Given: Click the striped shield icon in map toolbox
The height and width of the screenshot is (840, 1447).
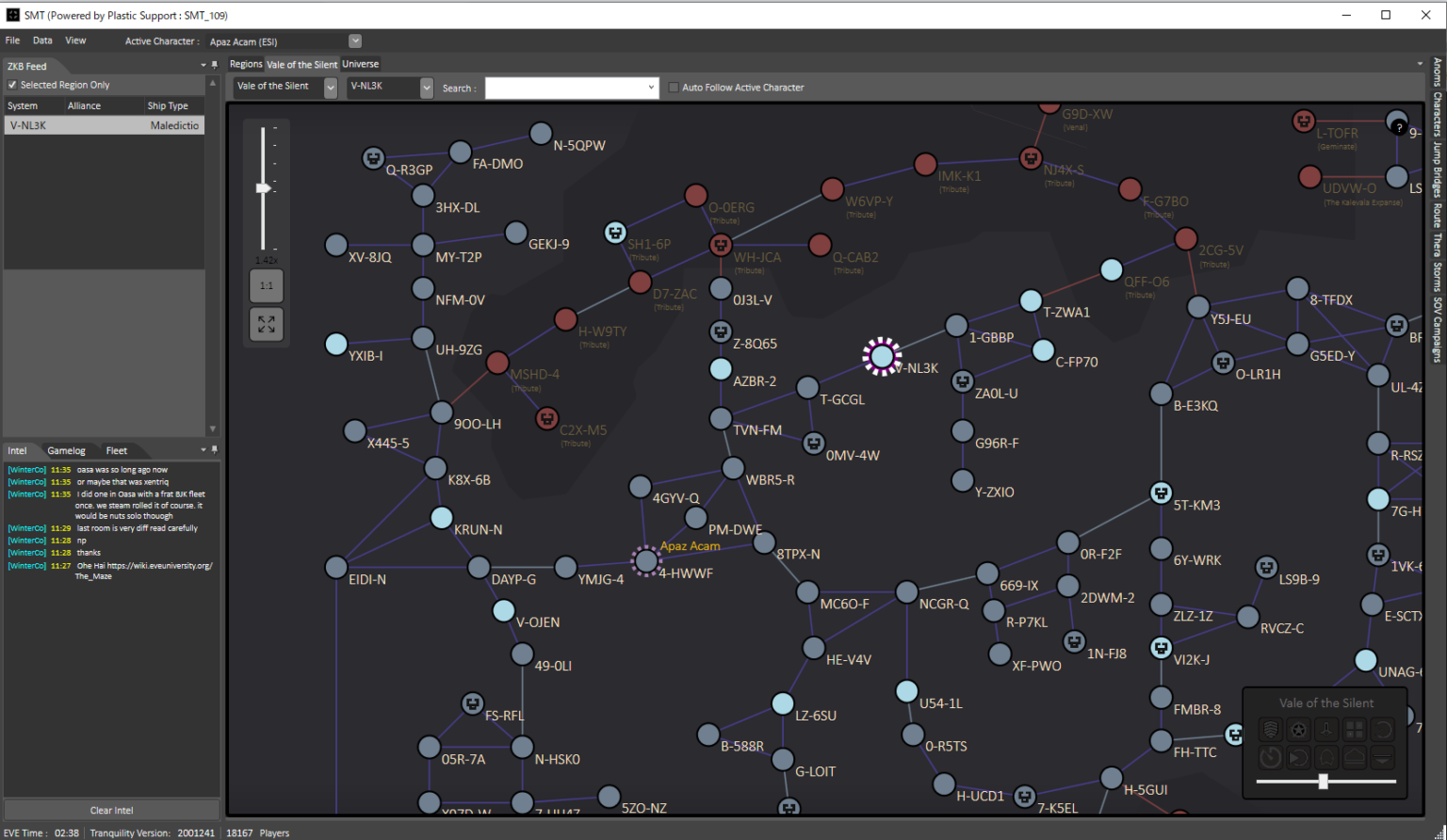Looking at the screenshot, I should [x=1271, y=730].
